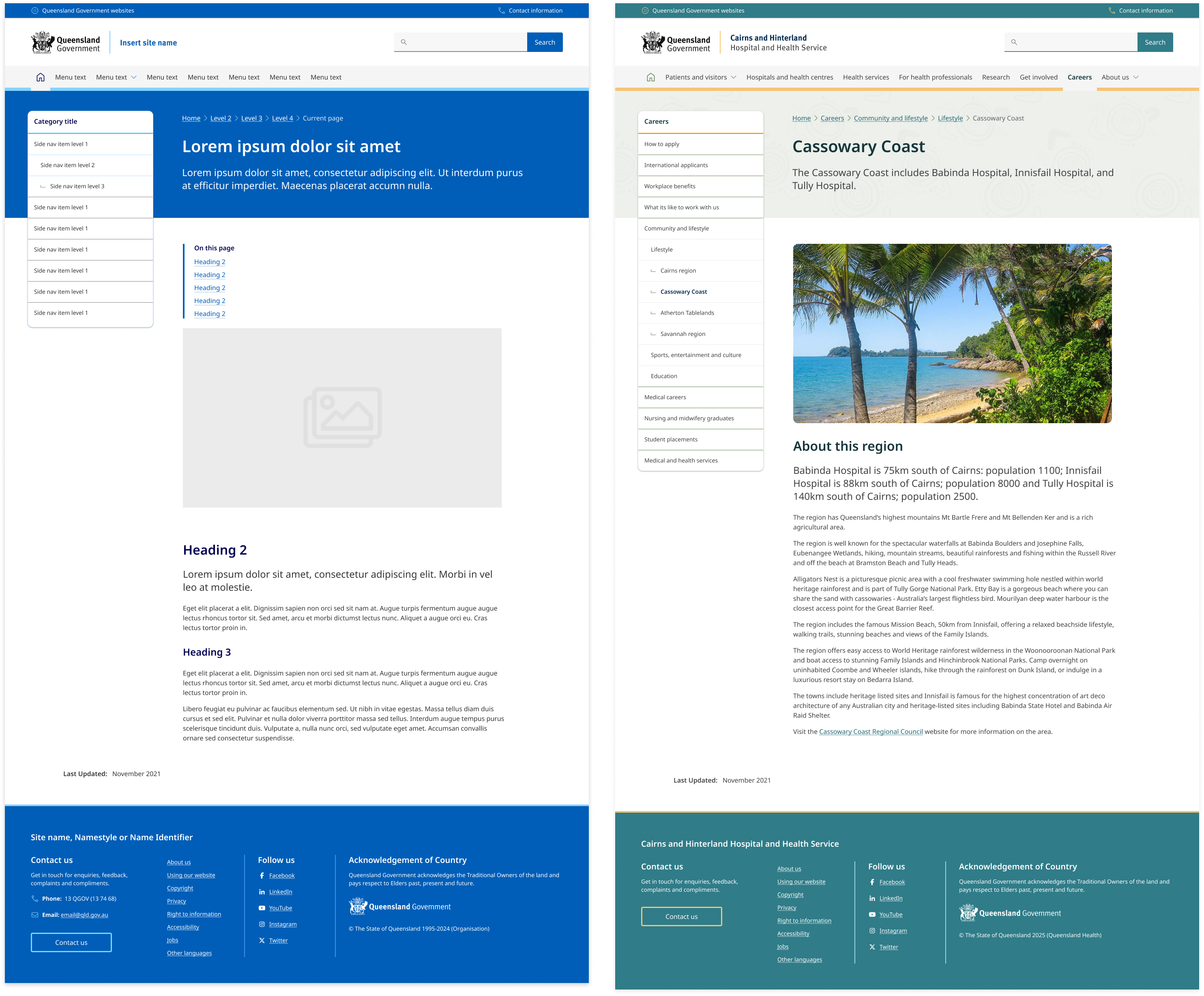Viewport: 1204px width, 996px height.
Task: Click email@qld.gov.au link
Action: click(x=84, y=915)
